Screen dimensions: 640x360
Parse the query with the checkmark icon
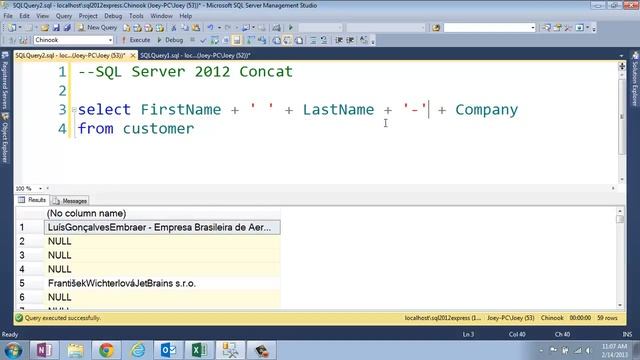203,40
